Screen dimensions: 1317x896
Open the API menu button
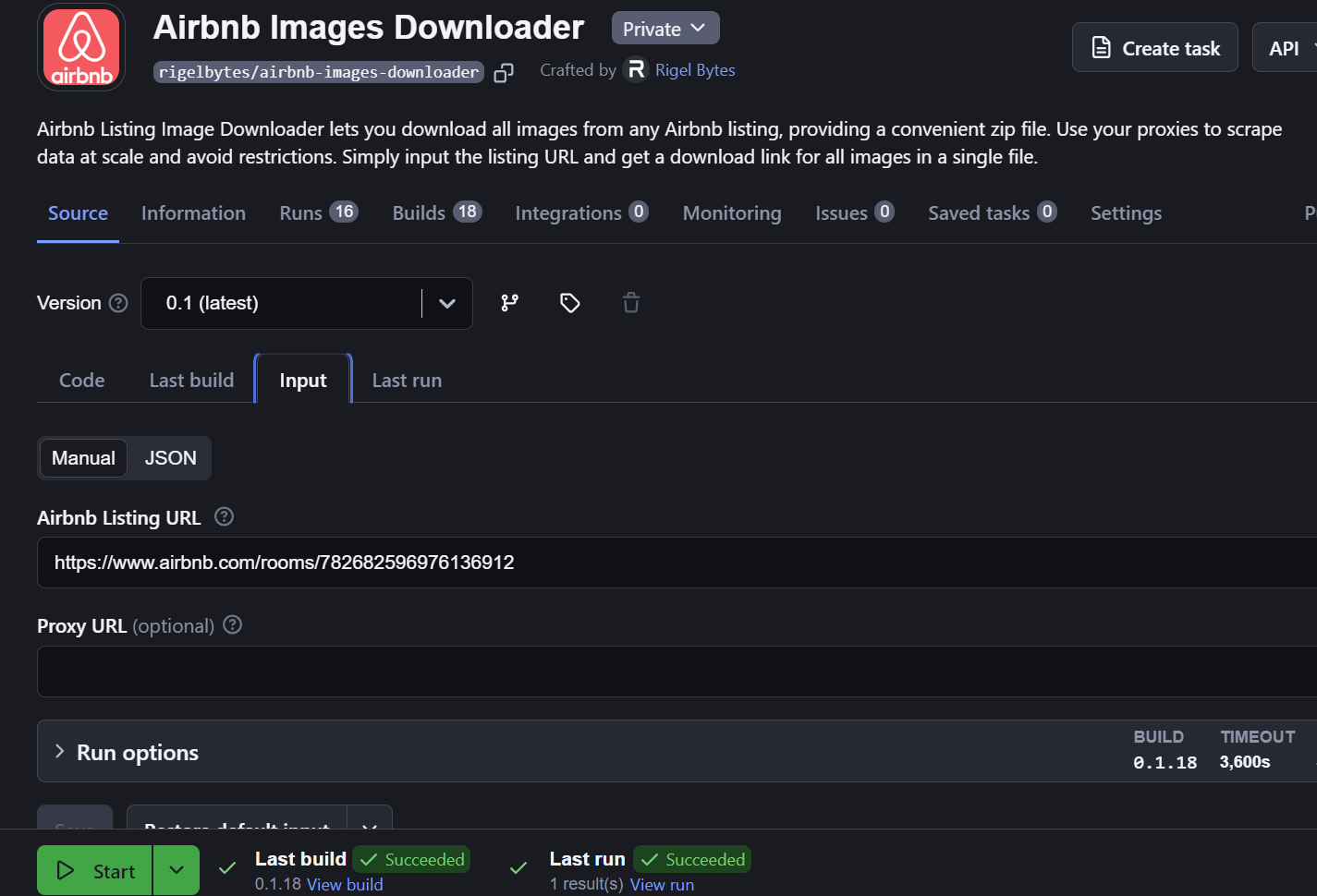[x=1286, y=48]
